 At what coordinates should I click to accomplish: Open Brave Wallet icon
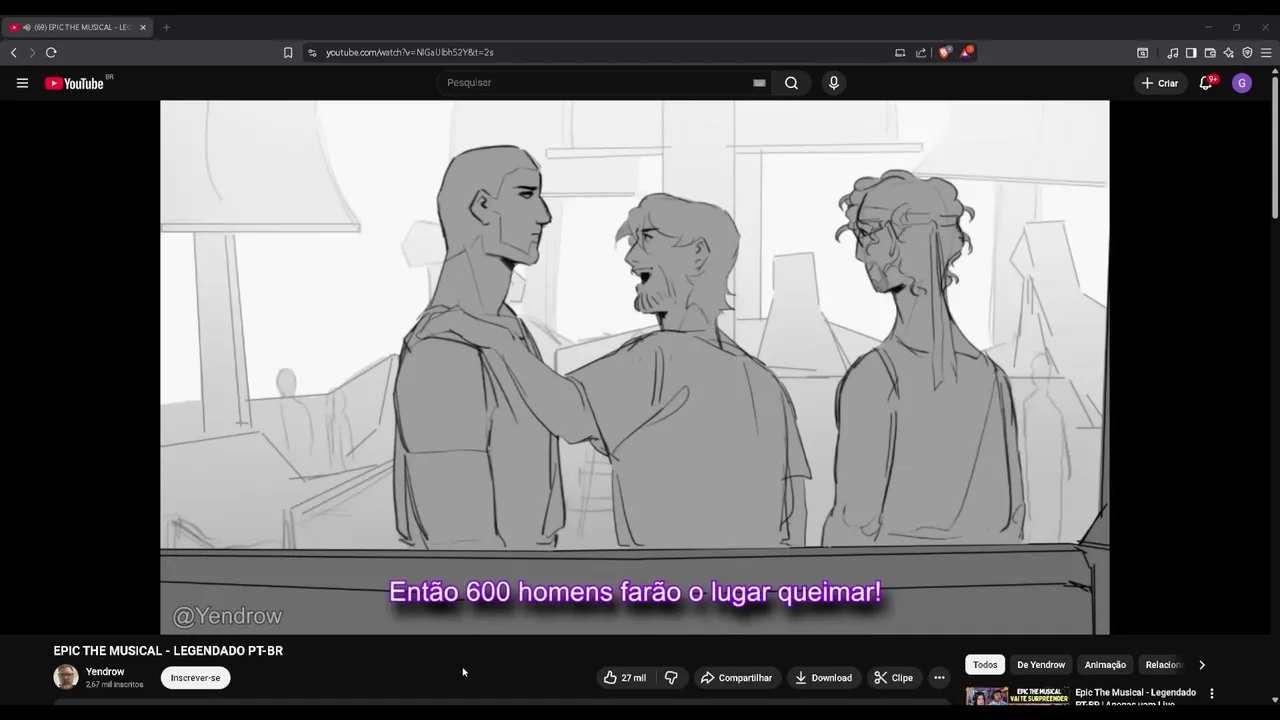pos(1210,53)
